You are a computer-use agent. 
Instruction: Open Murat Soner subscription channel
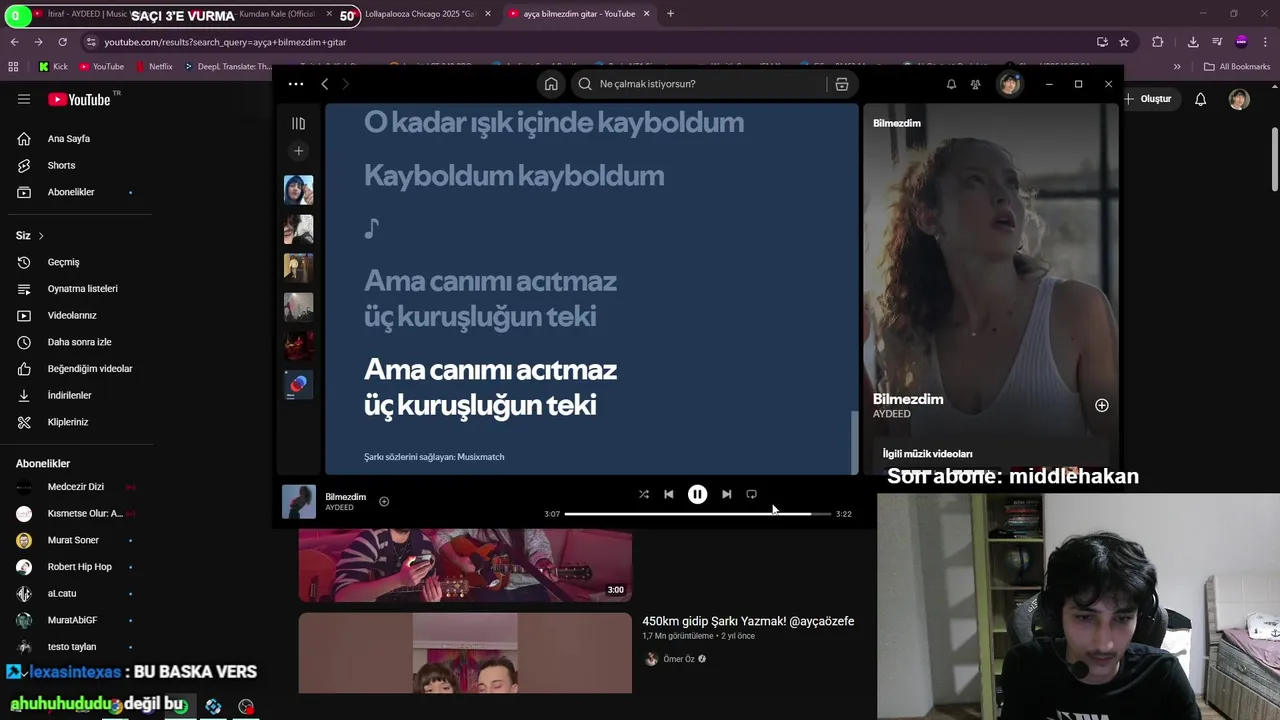(76, 540)
